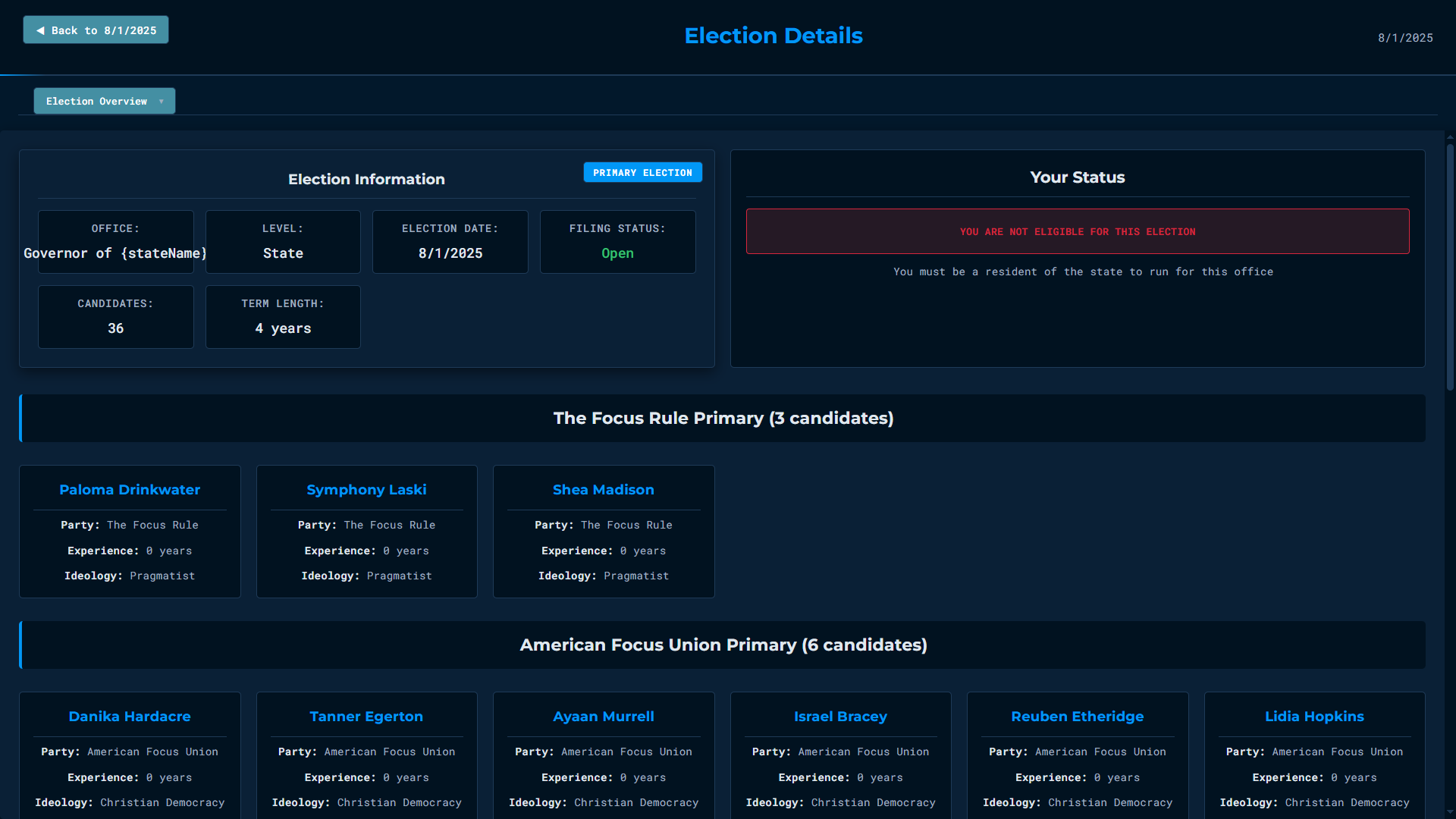Click Israel Bracey candidate name
Screen dimensions: 1456x819
pyautogui.click(x=840, y=717)
